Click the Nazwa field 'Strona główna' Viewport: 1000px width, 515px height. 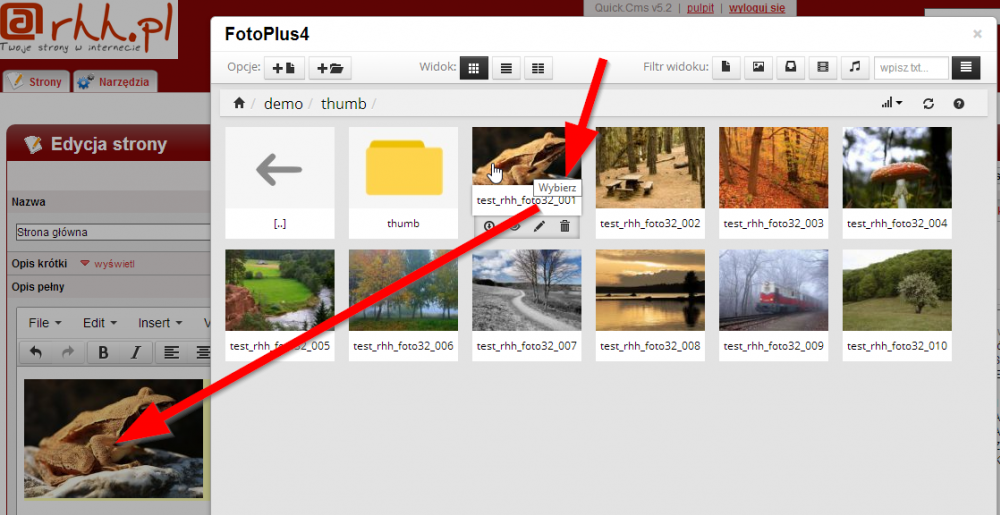[x=114, y=232]
